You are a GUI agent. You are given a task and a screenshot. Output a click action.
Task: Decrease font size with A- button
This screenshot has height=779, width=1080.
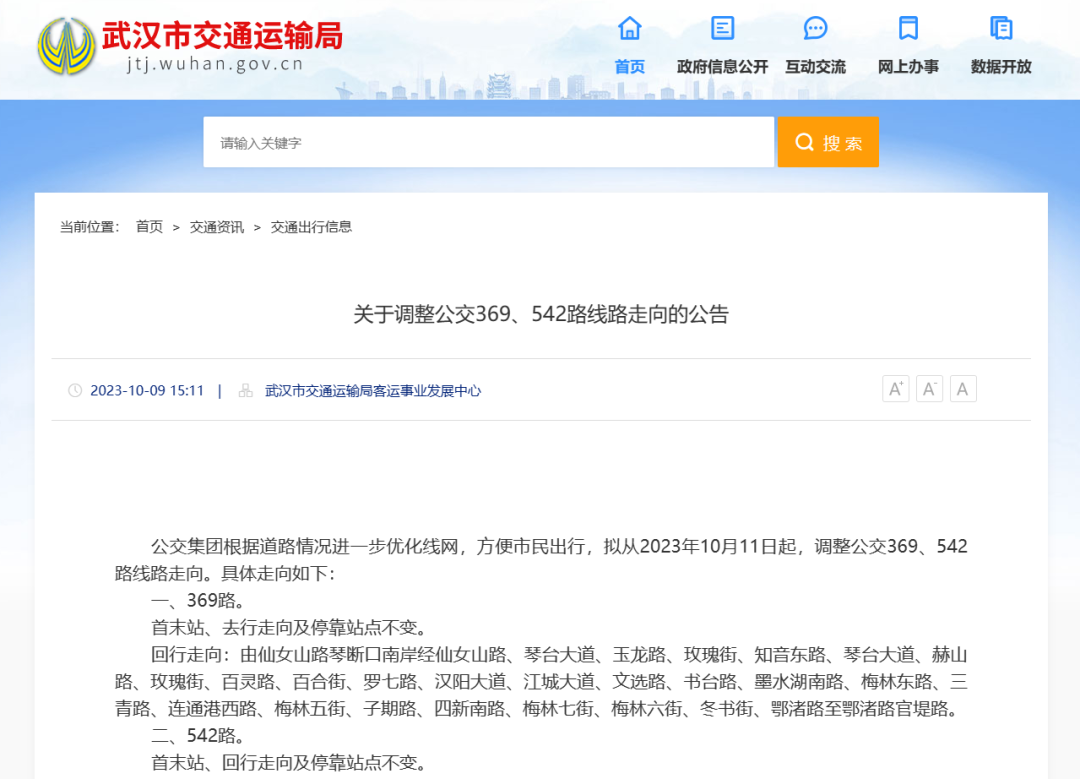[929, 389]
